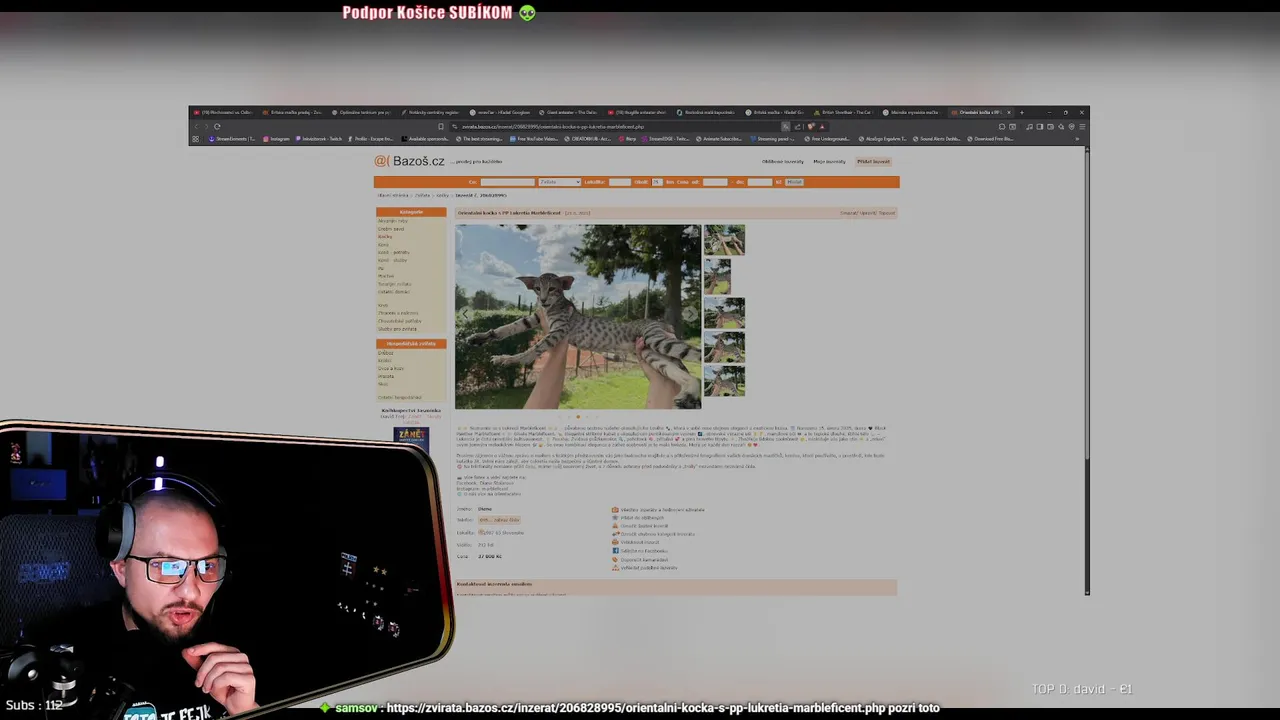The image size is (1280, 720).
Task: Reveal the phone number zobrazit číslo
Action: coord(499,520)
